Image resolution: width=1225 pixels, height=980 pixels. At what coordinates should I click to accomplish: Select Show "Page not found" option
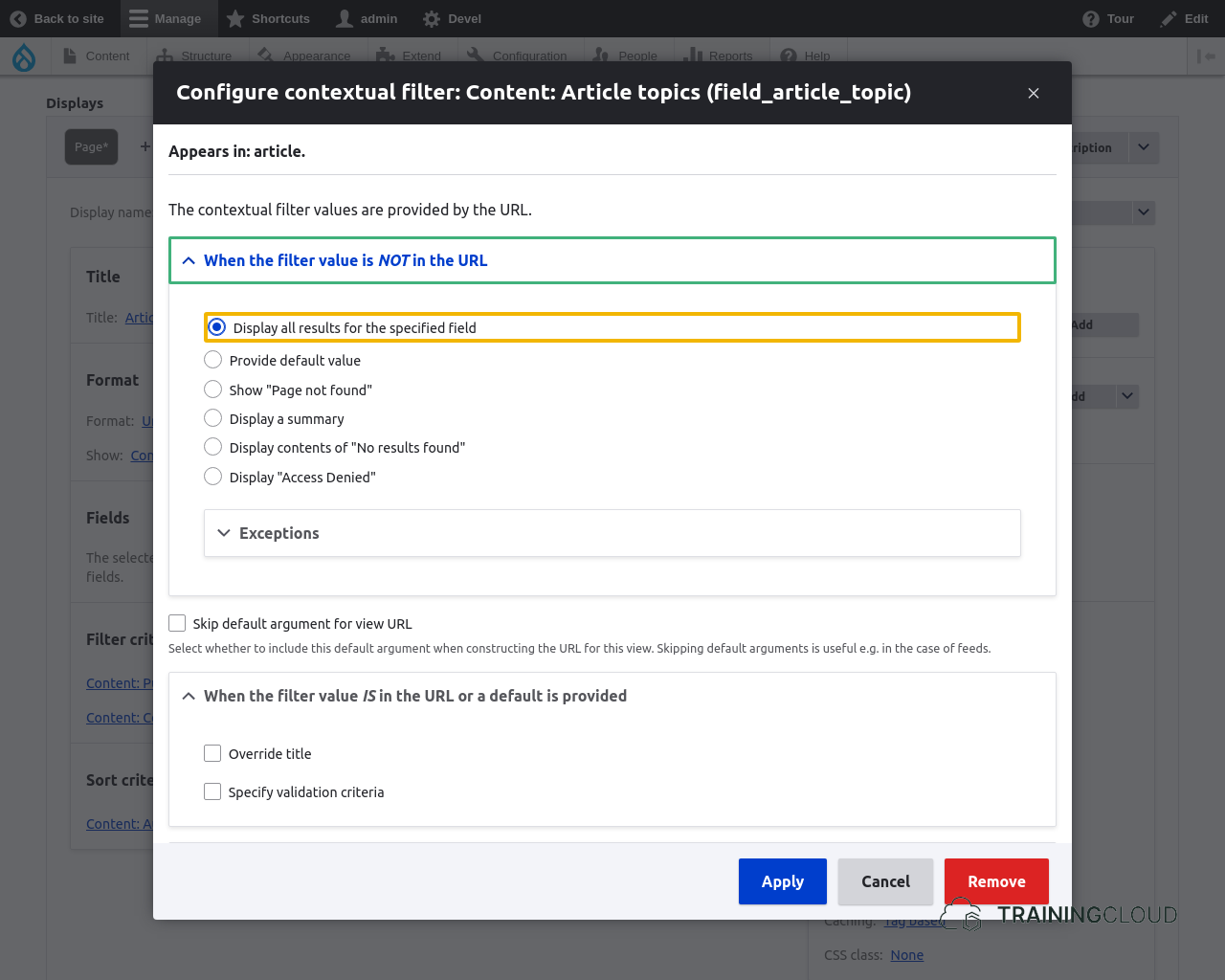(213, 390)
